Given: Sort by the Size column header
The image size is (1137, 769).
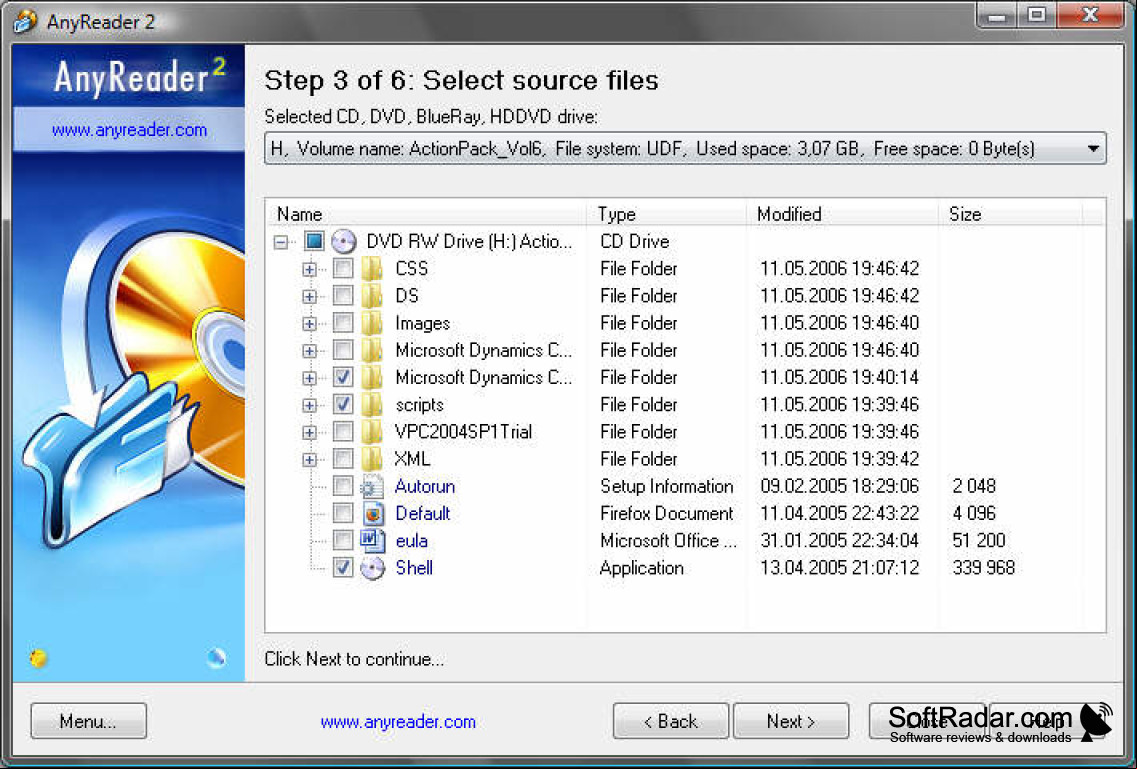Looking at the screenshot, I should (x=1011, y=214).
